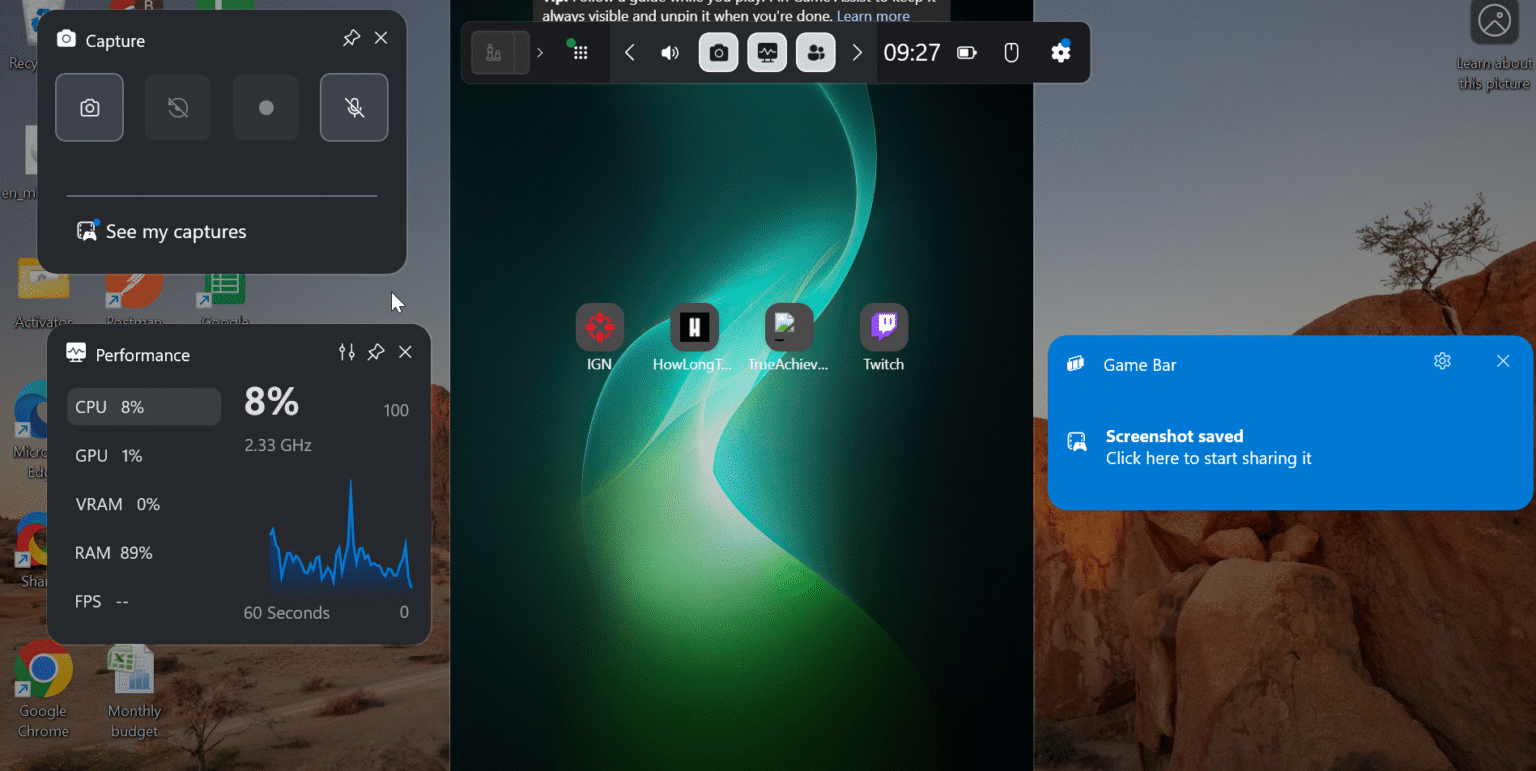
Task: Toggle Capture widget from Game Bar toolbar
Action: click(x=719, y=53)
